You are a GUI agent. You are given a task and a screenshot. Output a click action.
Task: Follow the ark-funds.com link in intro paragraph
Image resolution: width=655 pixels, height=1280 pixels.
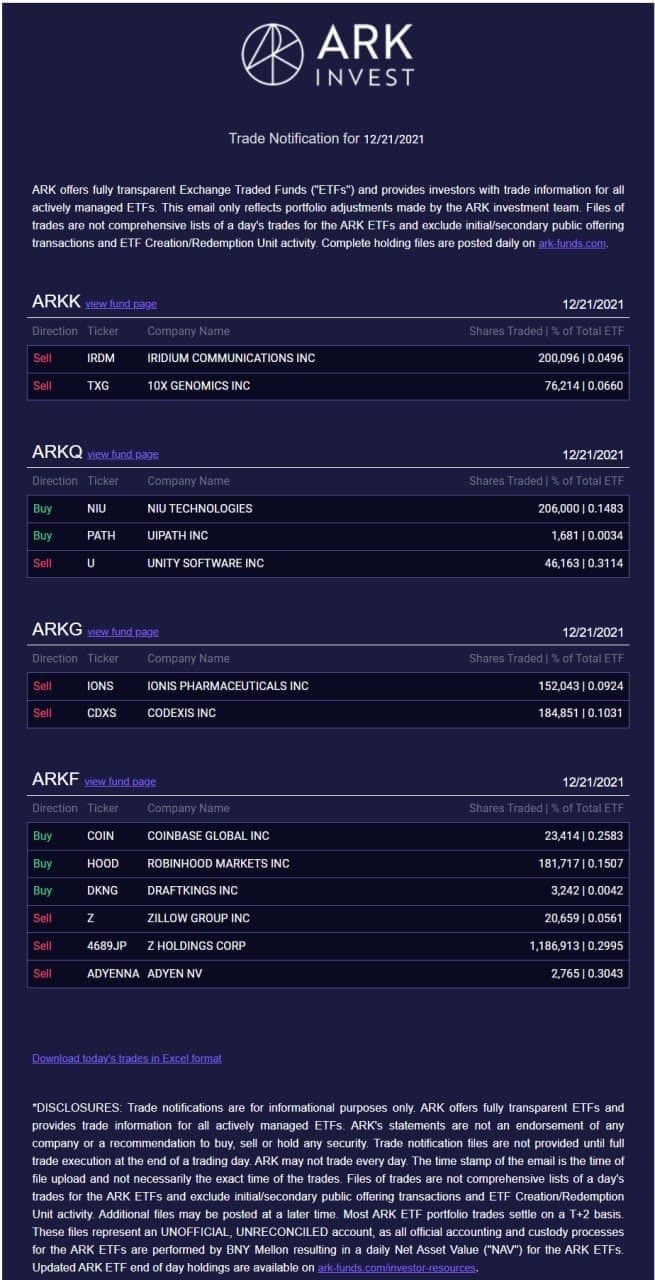(572, 243)
